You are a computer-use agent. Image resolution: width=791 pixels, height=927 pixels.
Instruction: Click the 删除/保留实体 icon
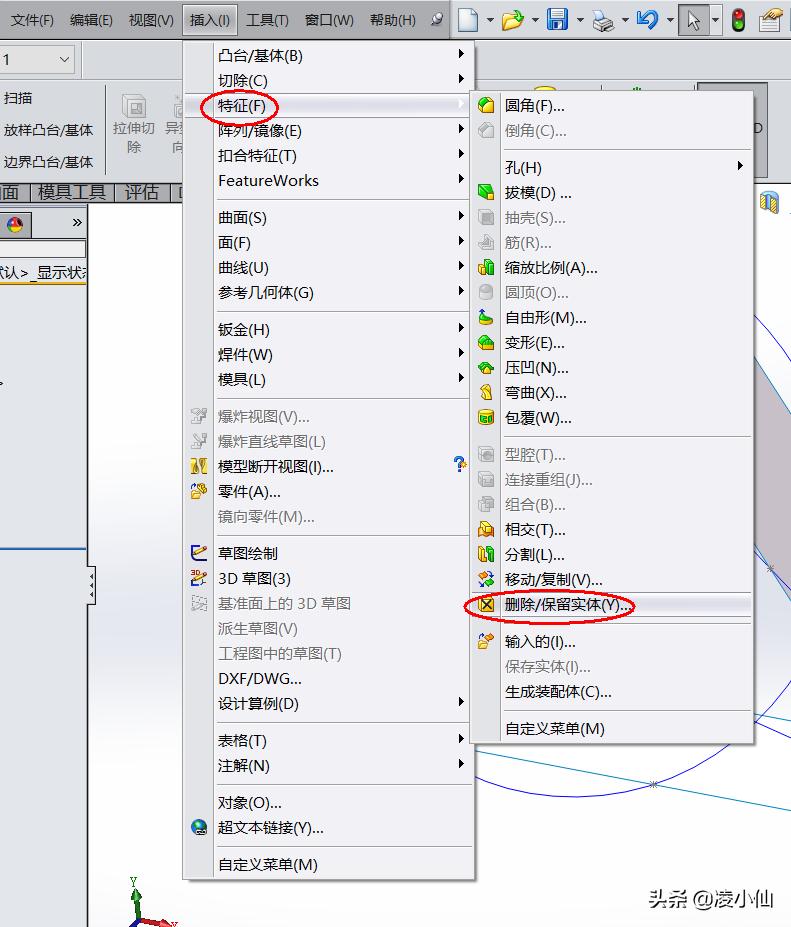(486, 604)
